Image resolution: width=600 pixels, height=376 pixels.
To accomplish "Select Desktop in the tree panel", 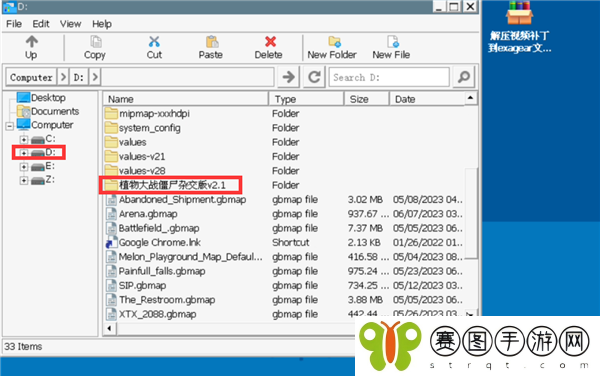I will pyautogui.click(x=48, y=98).
